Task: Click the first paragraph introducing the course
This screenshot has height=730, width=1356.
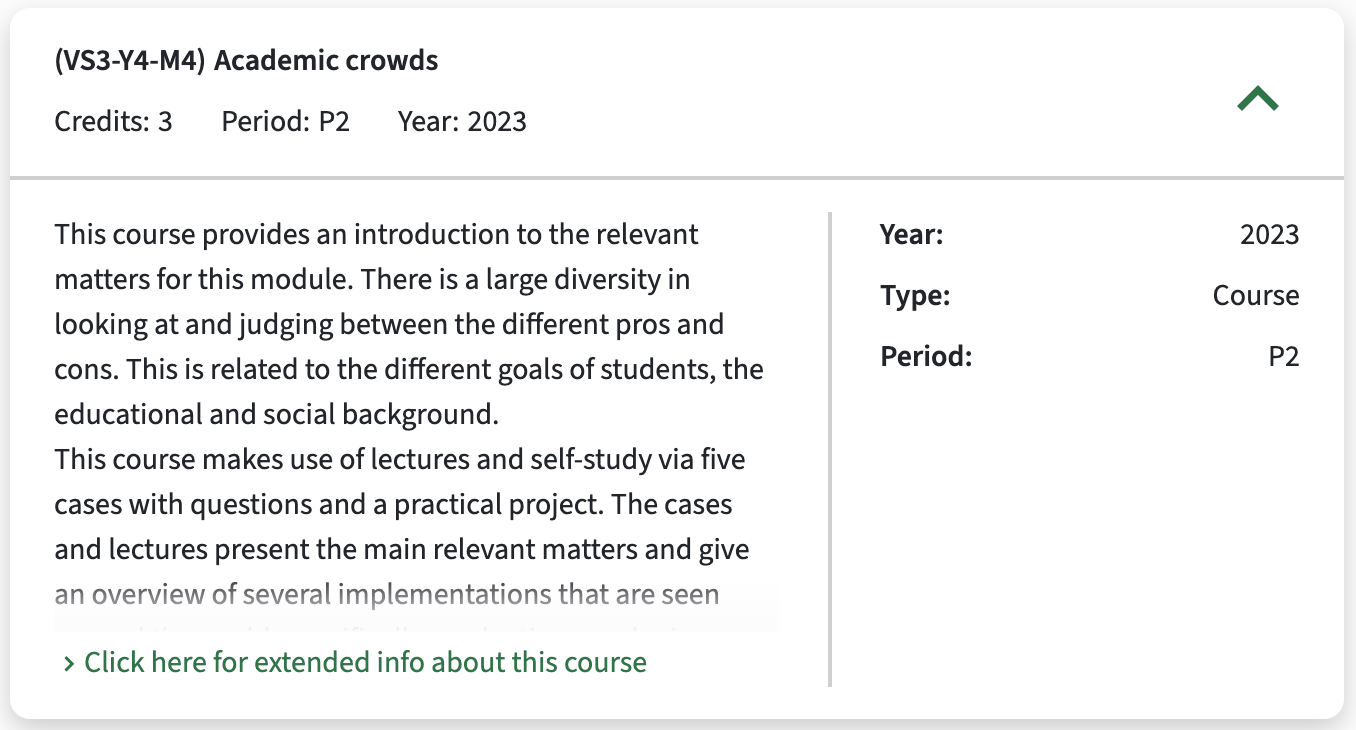Action: pos(409,325)
